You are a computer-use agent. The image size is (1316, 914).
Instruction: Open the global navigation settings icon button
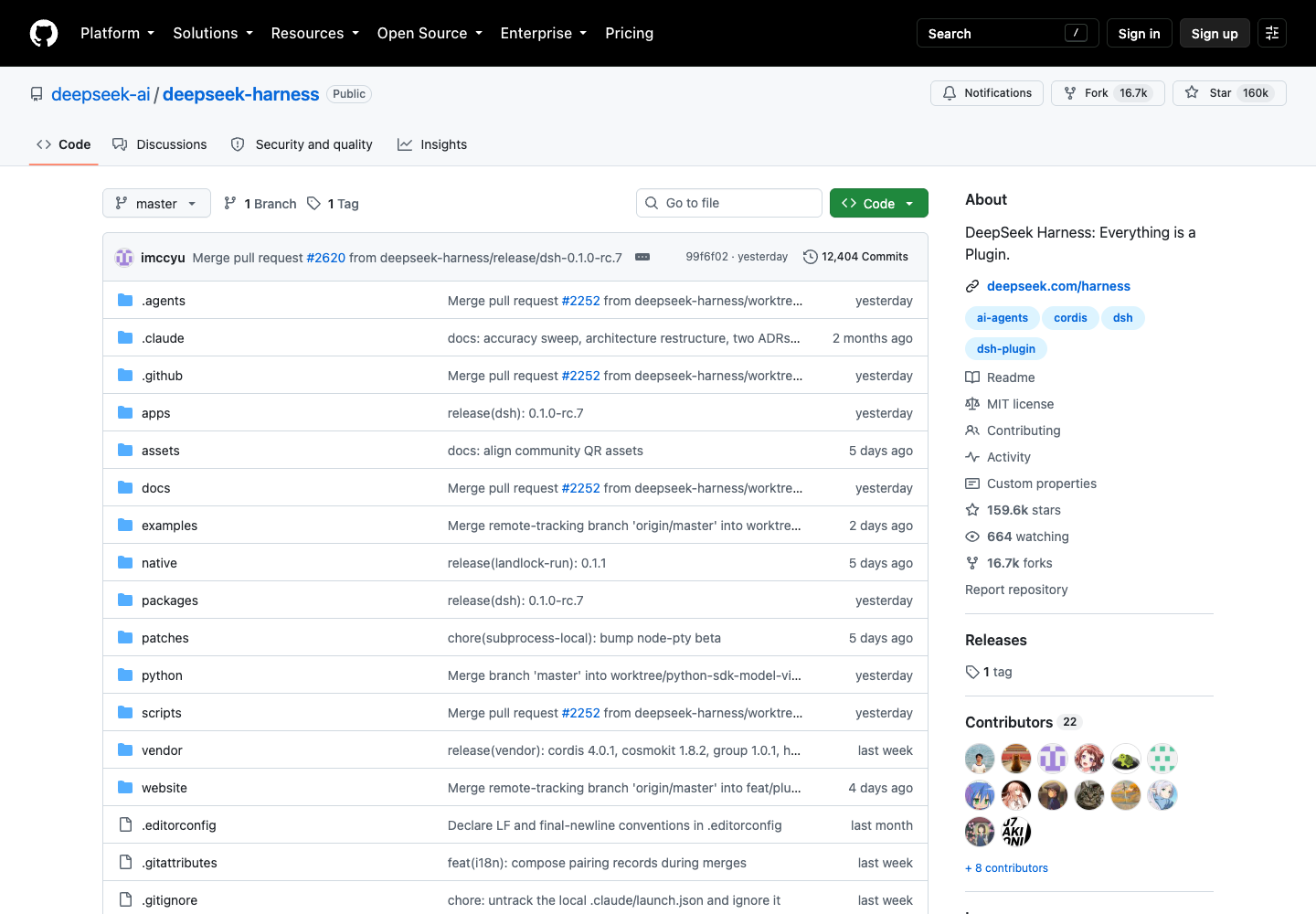point(1272,33)
